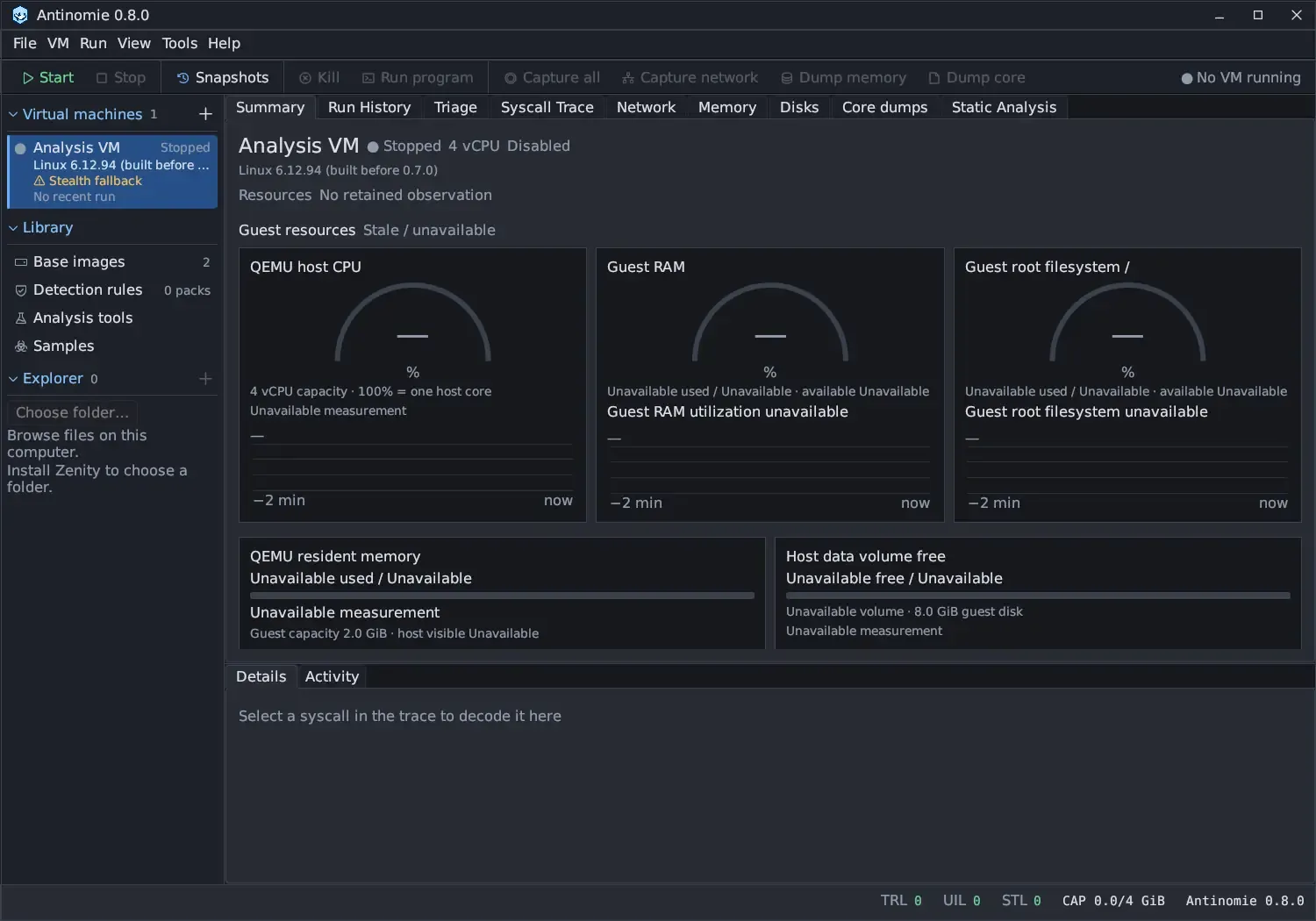1316x921 pixels.
Task: Click the Run program toolbar button
Action: point(418,77)
